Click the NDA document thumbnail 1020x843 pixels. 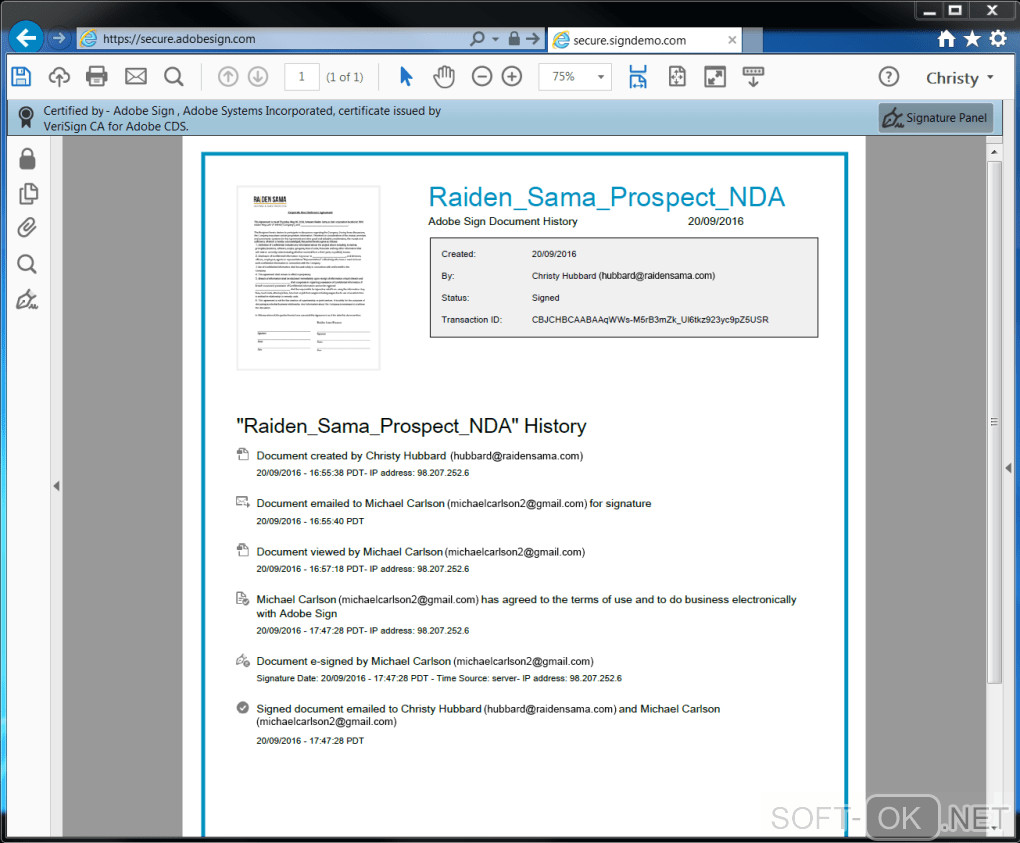coord(308,278)
